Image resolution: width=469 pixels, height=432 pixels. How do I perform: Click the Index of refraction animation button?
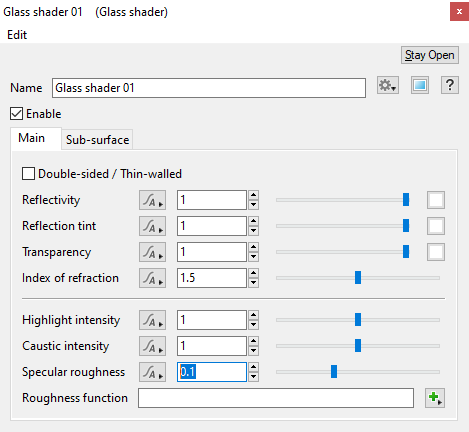click(x=152, y=278)
